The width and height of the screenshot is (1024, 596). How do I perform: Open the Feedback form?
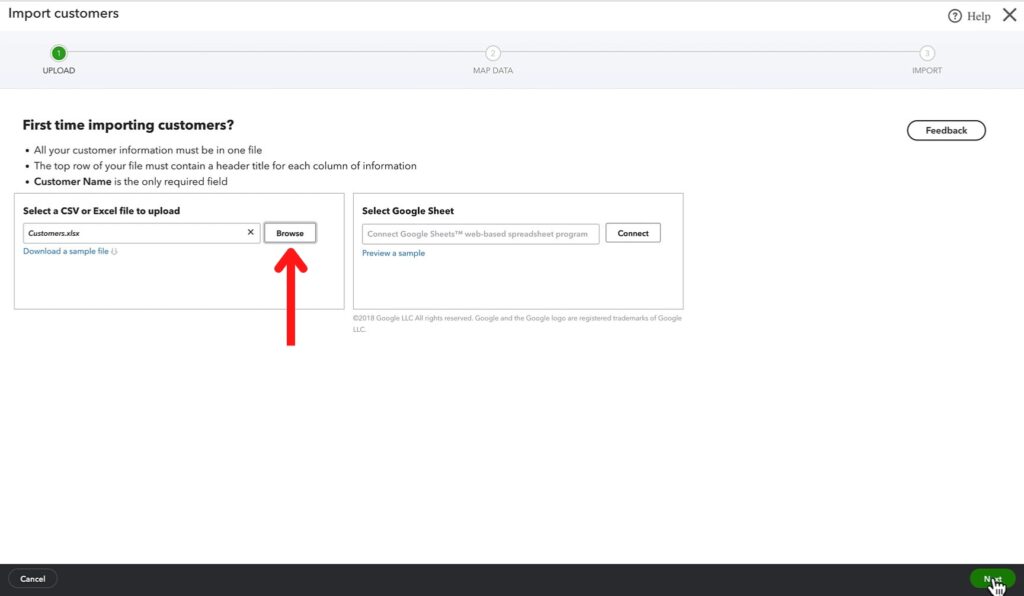[945, 130]
